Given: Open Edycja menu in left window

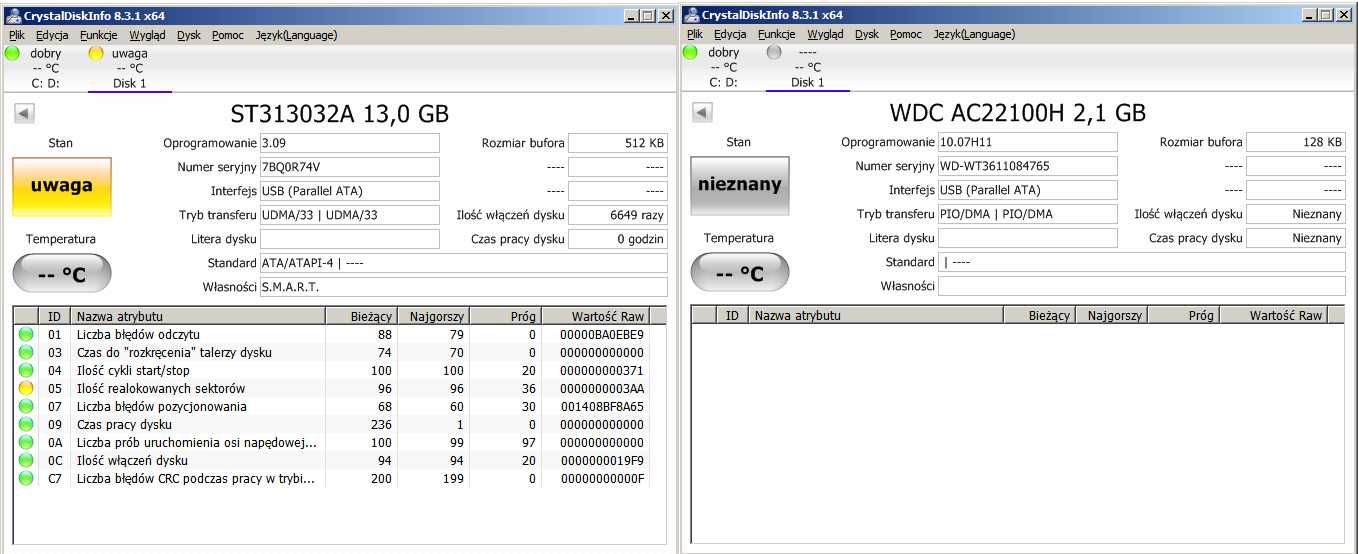Looking at the screenshot, I should (x=52, y=34).
